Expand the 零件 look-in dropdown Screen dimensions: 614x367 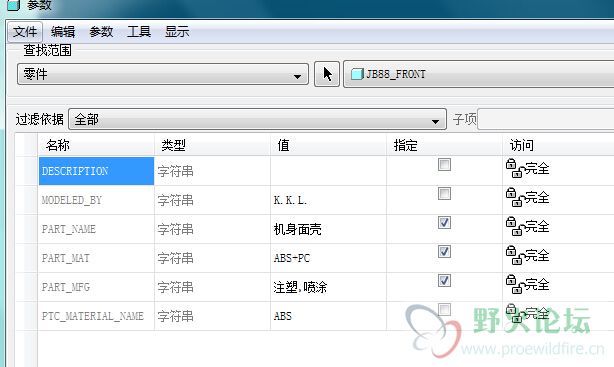[163, 74]
